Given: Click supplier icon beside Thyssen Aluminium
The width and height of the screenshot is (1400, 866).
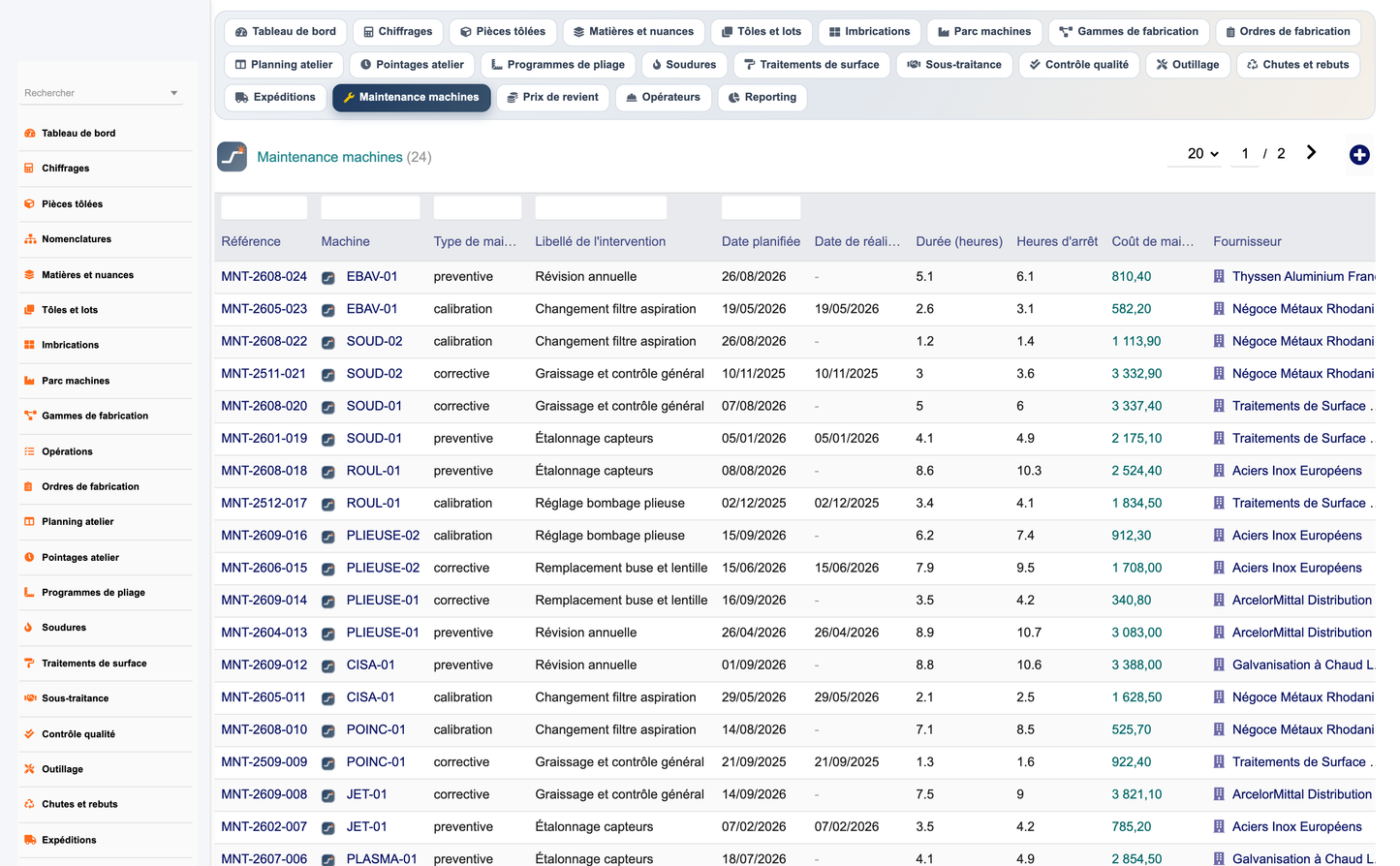Looking at the screenshot, I should (1219, 276).
